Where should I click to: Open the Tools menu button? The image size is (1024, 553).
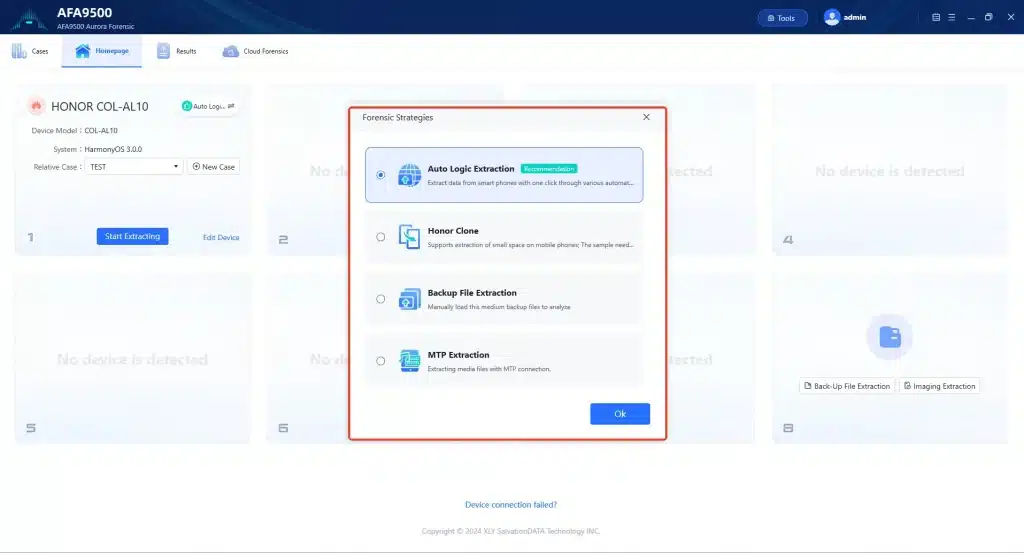(x=782, y=18)
